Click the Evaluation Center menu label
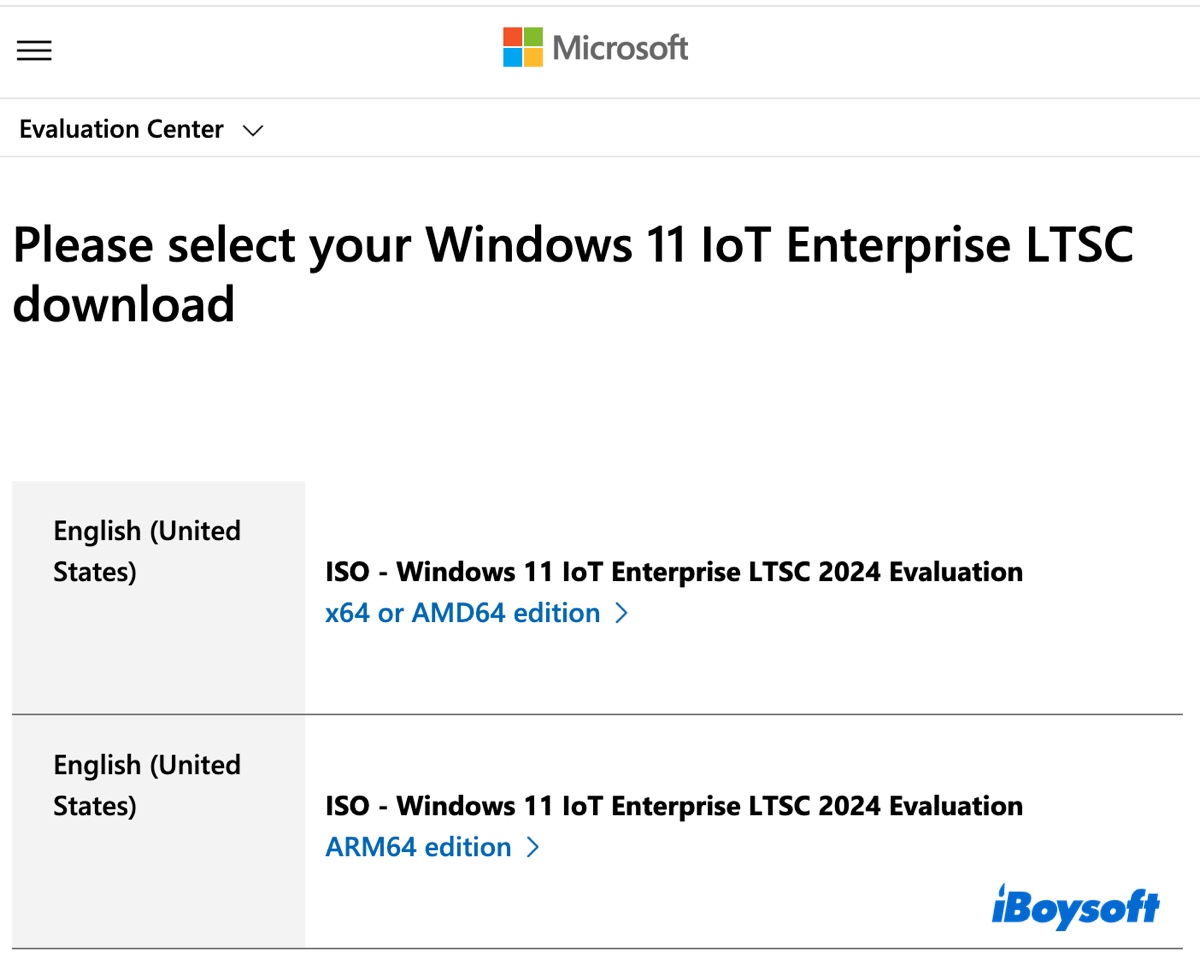The height and width of the screenshot is (964, 1200). 121,129
